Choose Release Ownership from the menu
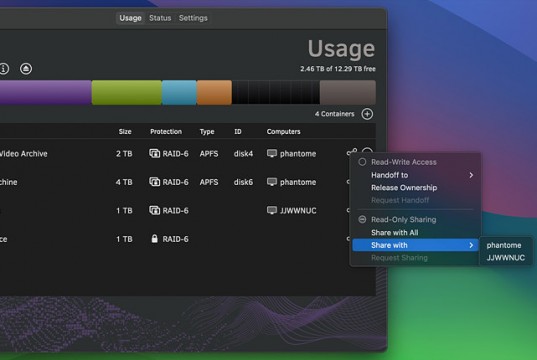 click(404, 188)
